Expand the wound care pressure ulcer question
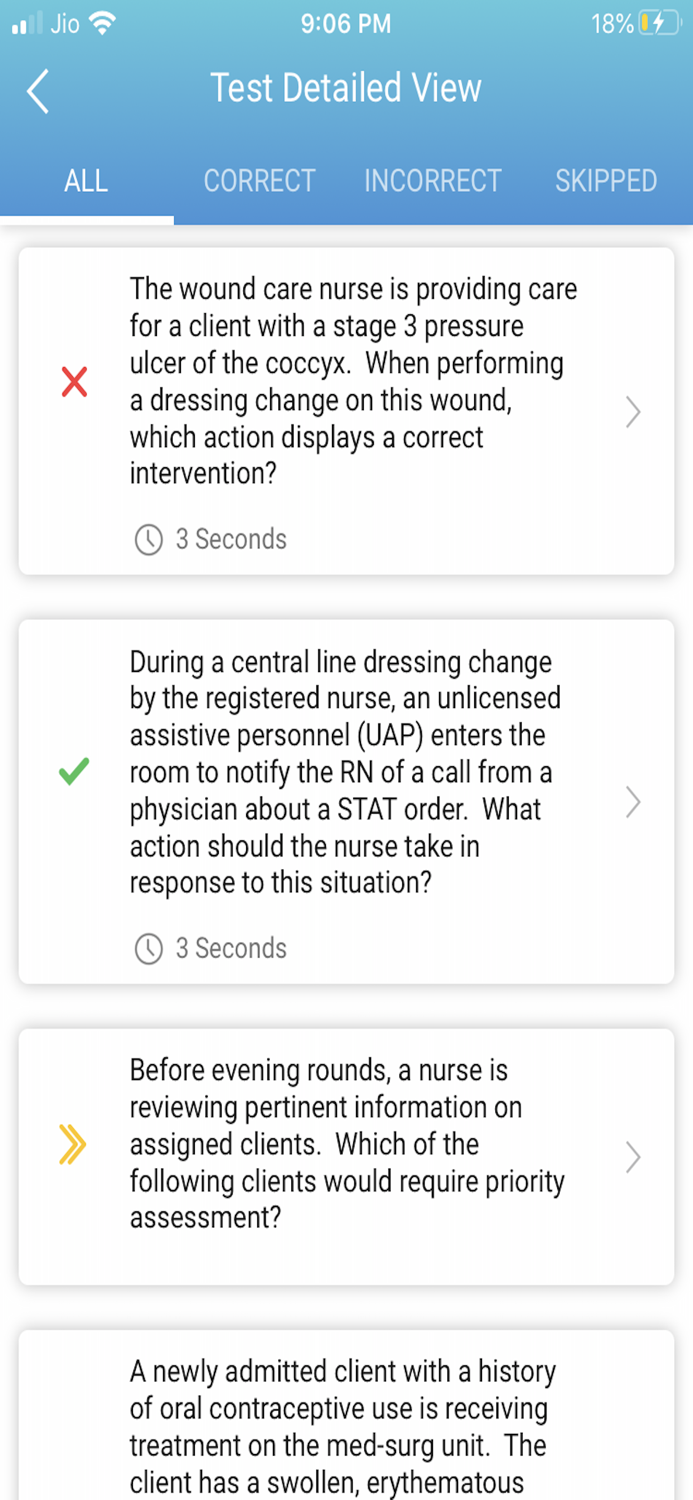 (631, 412)
